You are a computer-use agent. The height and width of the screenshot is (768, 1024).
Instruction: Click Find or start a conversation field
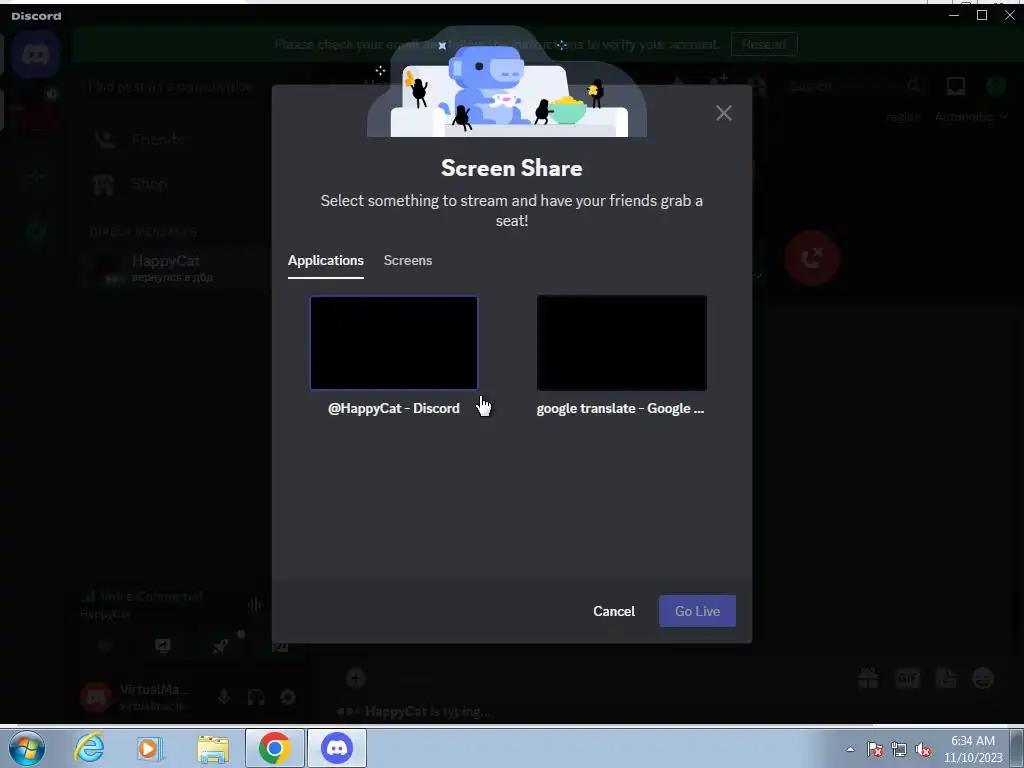tap(171, 86)
